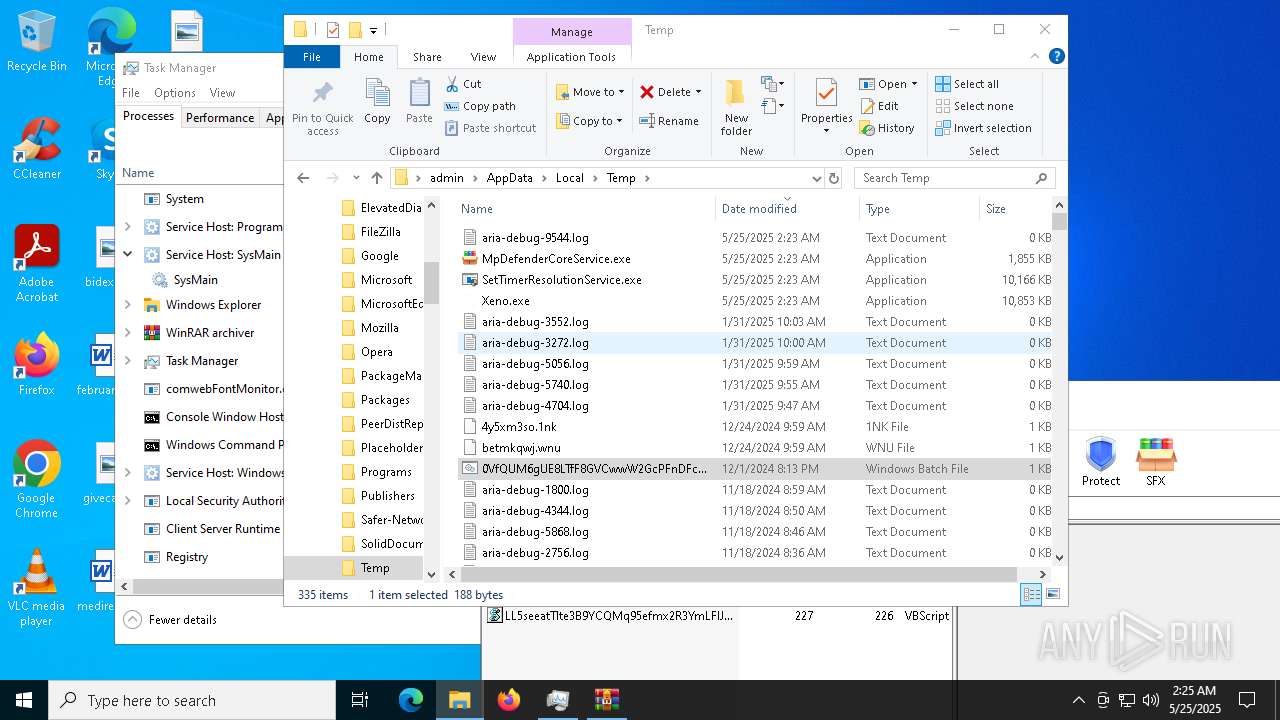
Task: Minimize the ribbon chevron
Action: tap(1036, 57)
